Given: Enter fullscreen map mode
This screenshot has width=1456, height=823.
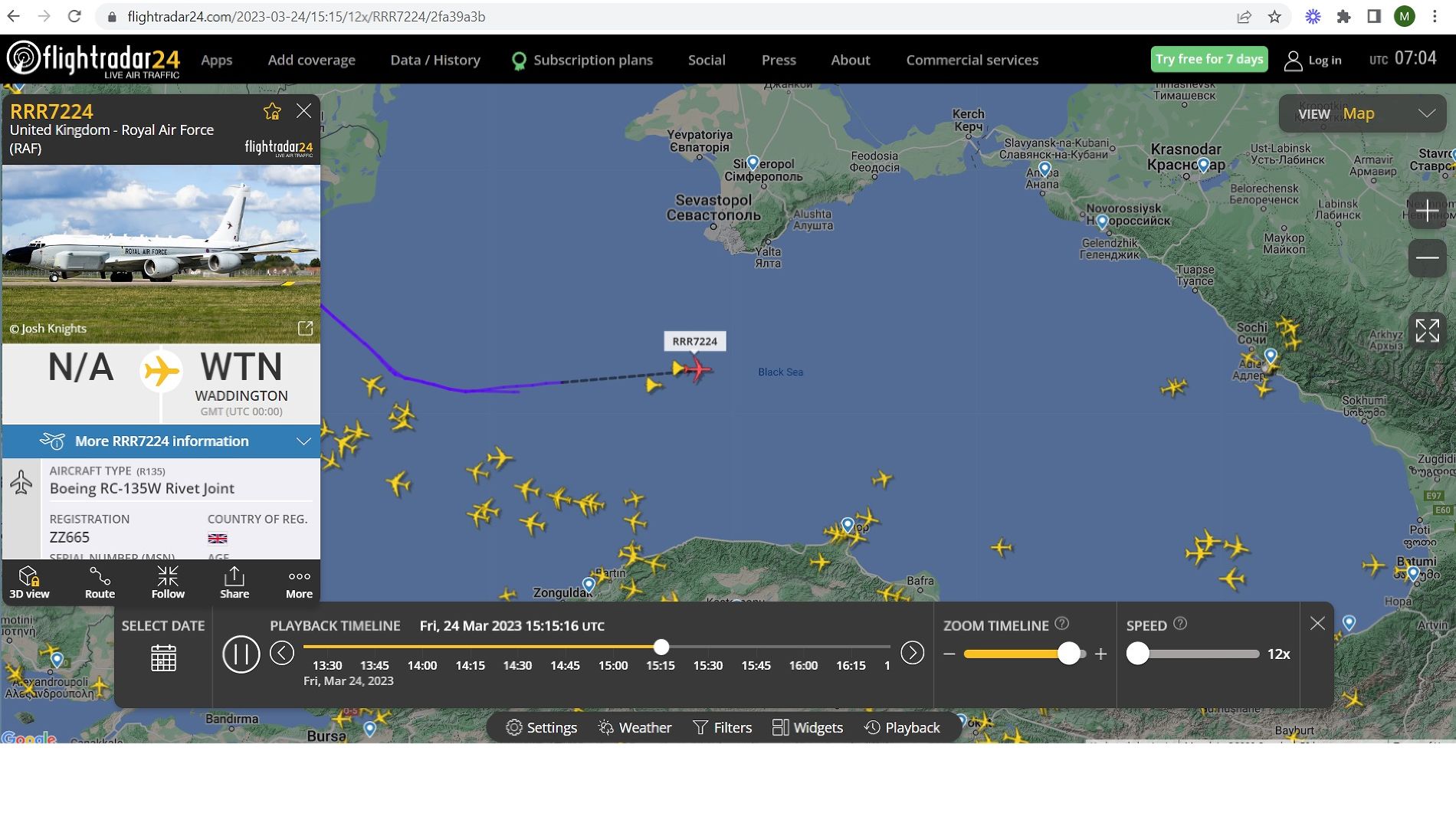Looking at the screenshot, I should (1427, 331).
